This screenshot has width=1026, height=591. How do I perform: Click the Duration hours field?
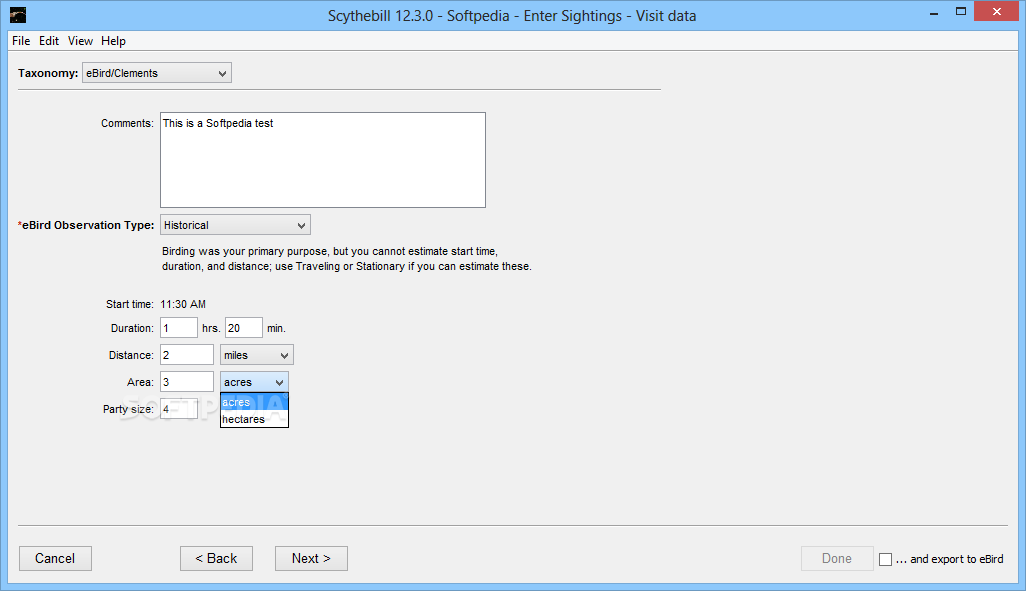click(x=179, y=328)
